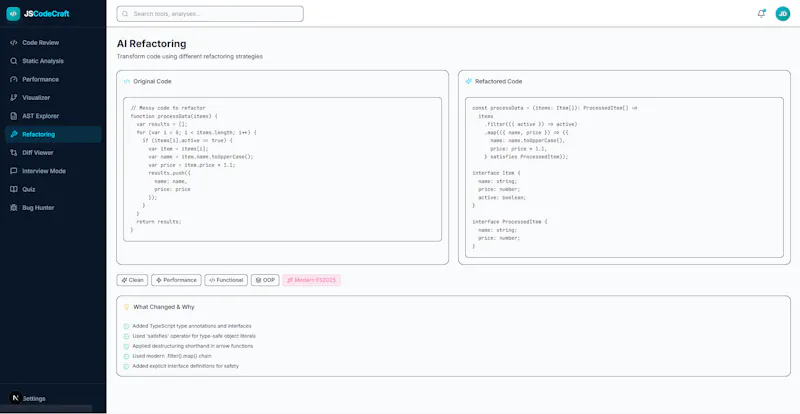This screenshot has width=800, height=414.
Task: Select the Modern ES2025 strategy button
Action: (x=311, y=280)
